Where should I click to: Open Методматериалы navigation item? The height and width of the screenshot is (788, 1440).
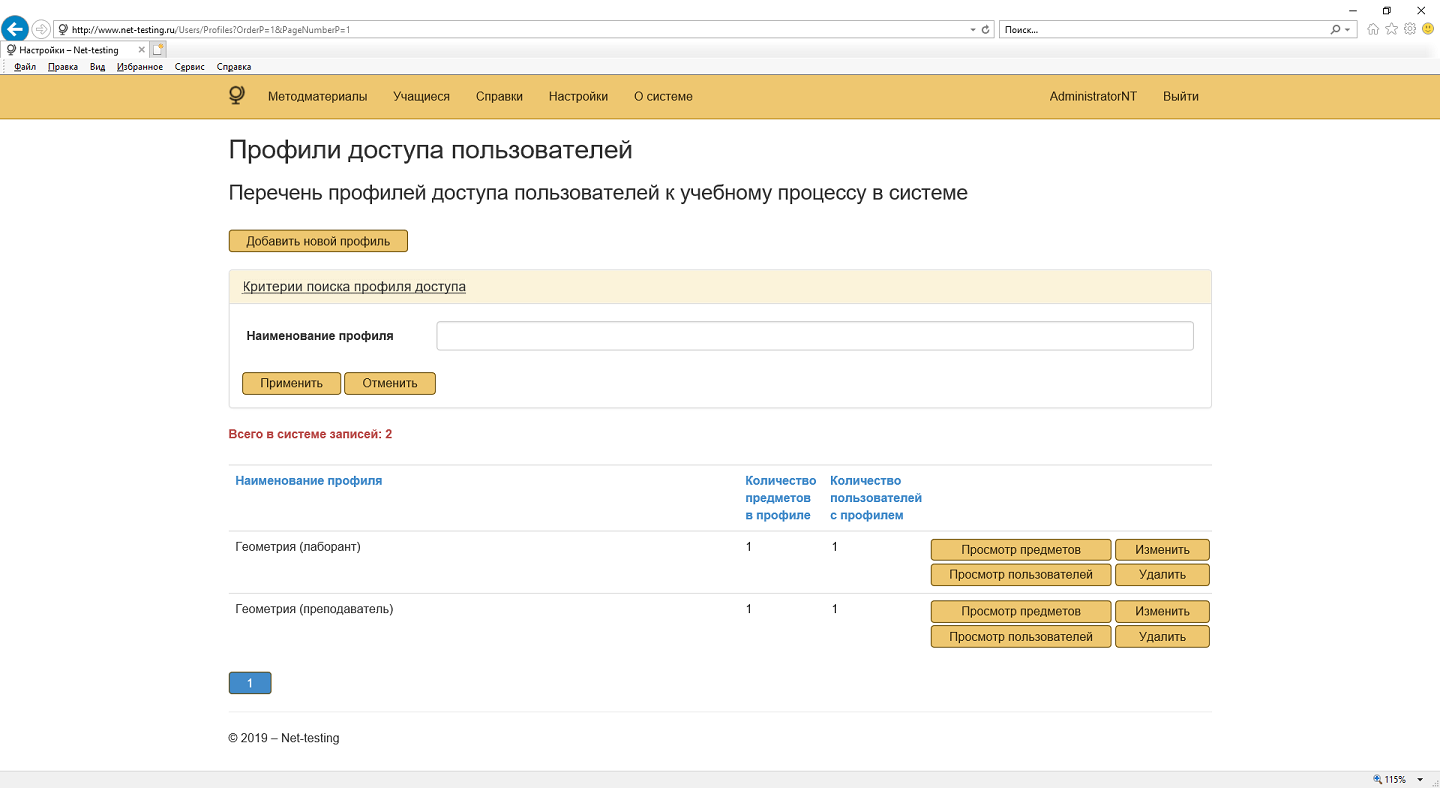(318, 97)
